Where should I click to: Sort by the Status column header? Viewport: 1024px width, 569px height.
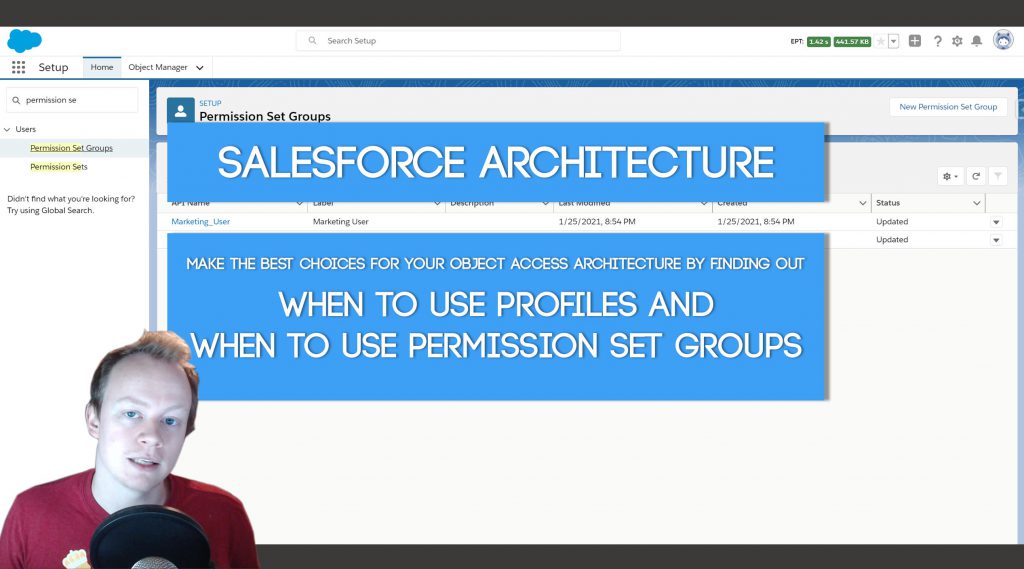(x=888, y=203)
